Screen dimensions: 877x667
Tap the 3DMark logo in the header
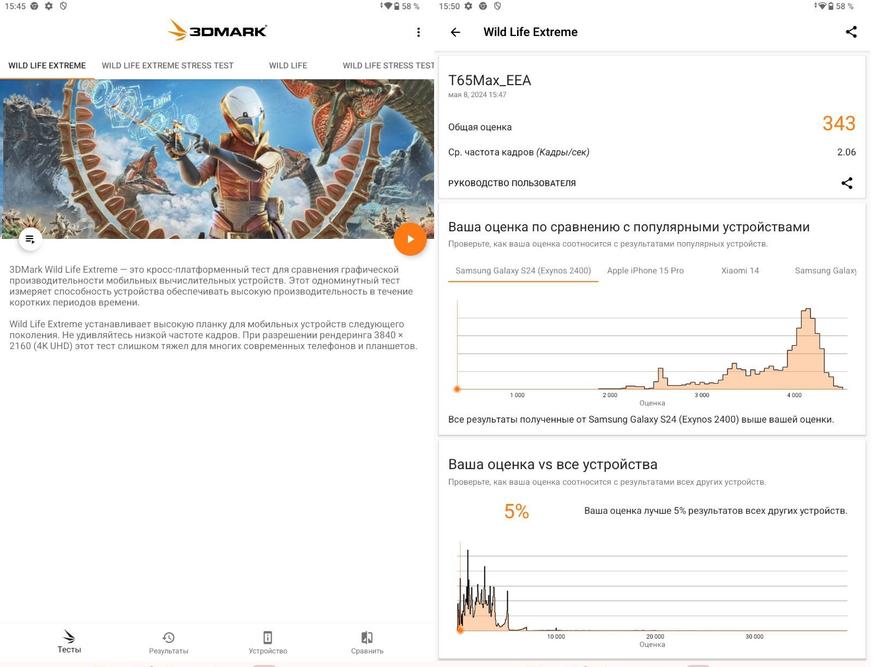click(x=218, y=30)
